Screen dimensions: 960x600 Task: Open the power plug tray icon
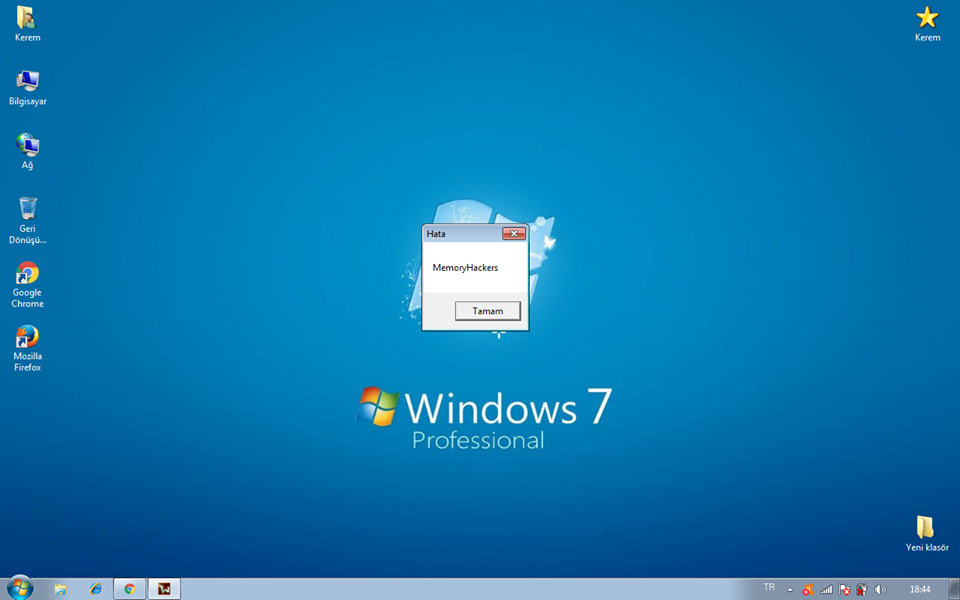(862, 590)
